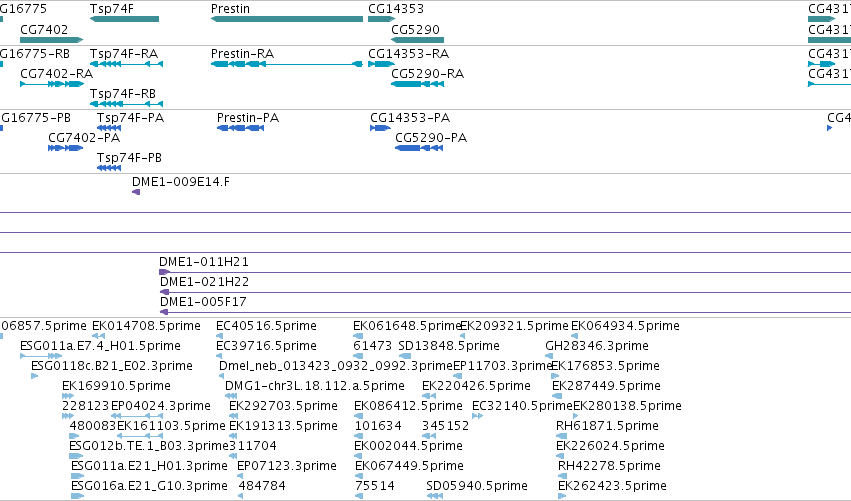Click the Prestin-PA CDS glyph
The width and height of the screenshot is (851, 501).
click(x=240, y=128)
